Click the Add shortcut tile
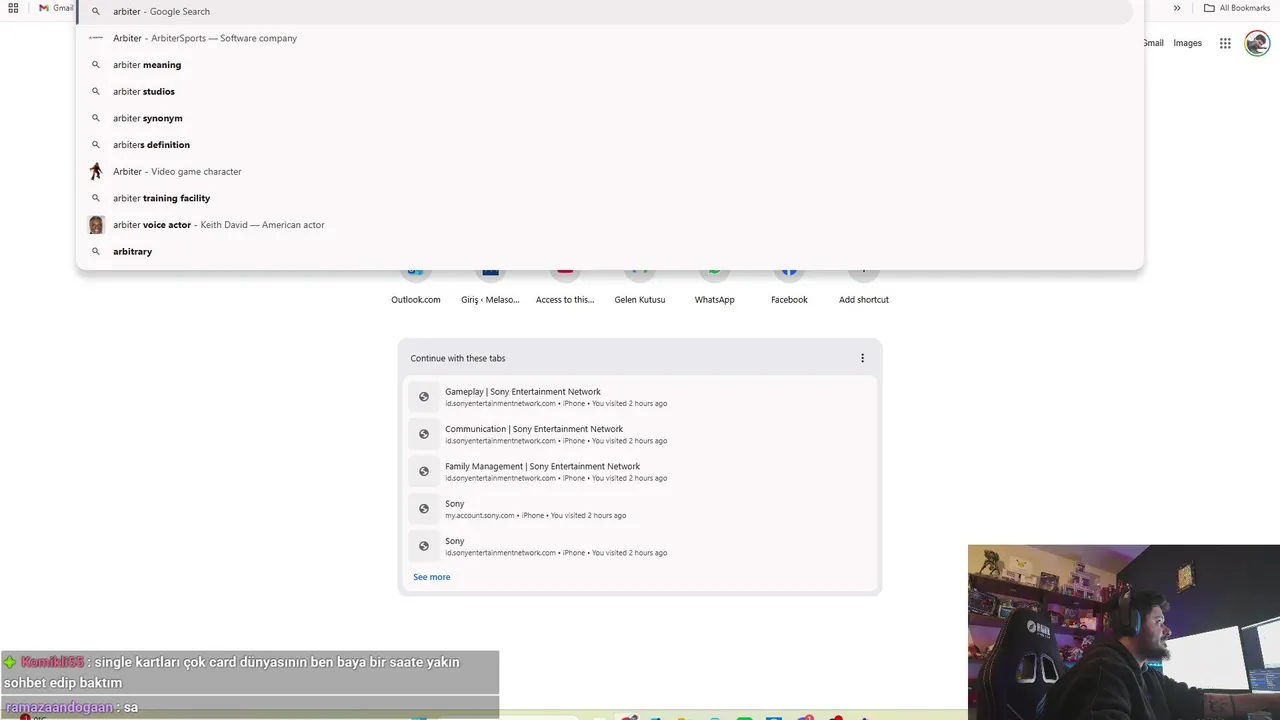Screen dimensions: 1280x720 tap(864, 286)
